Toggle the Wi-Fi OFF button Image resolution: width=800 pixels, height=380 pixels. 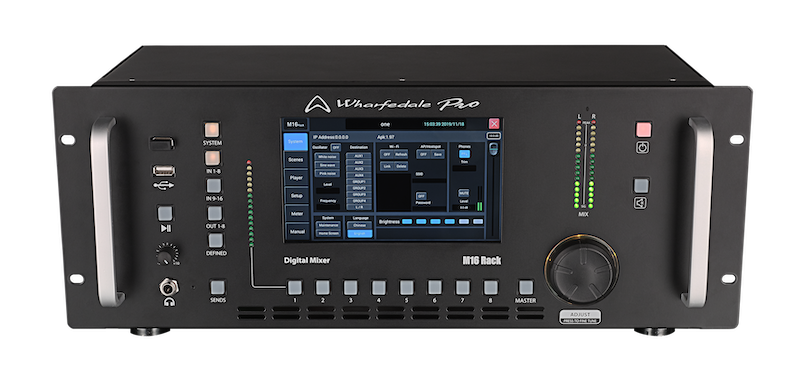point(386,154)
